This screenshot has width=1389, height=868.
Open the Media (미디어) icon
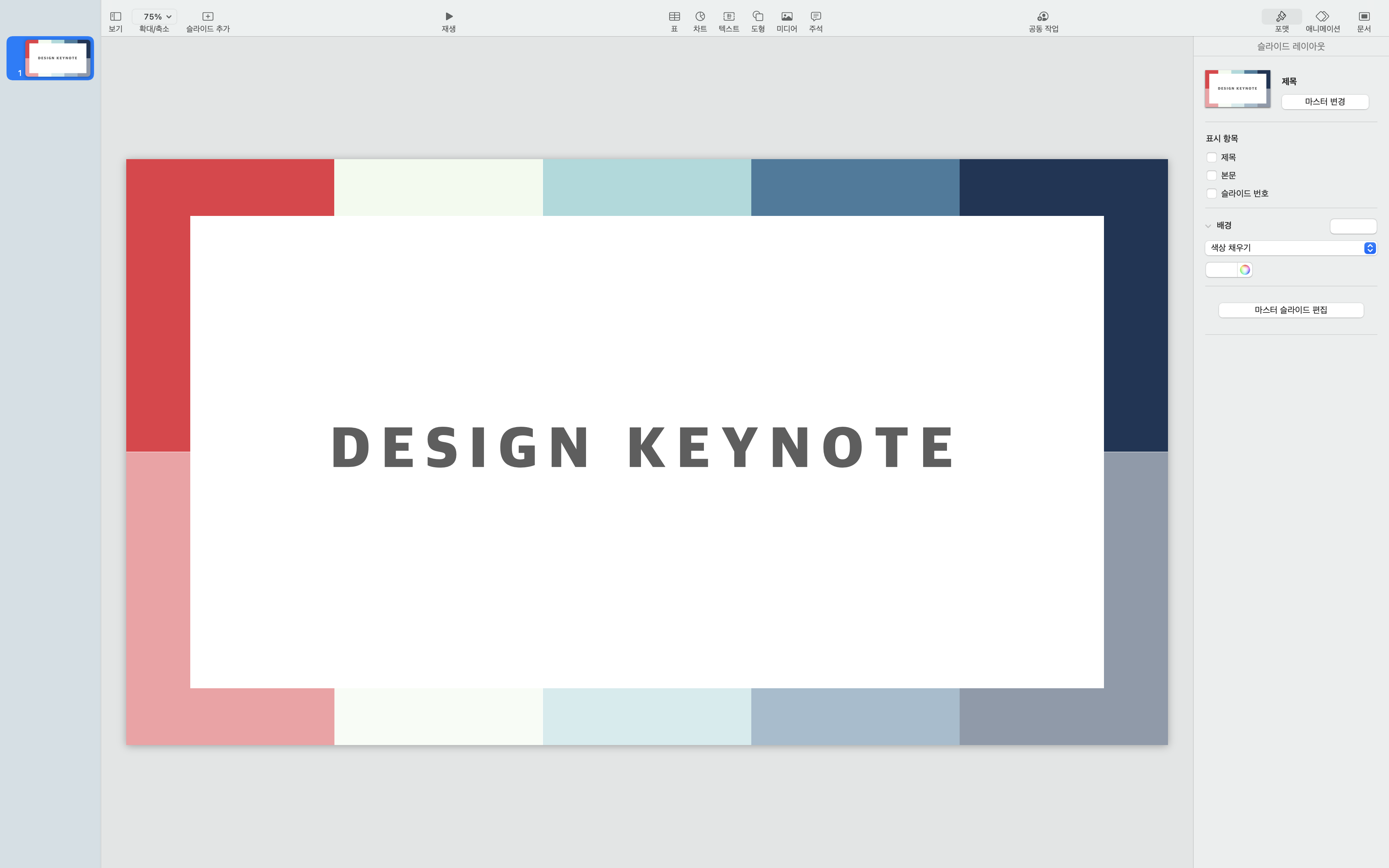(787, 17)
